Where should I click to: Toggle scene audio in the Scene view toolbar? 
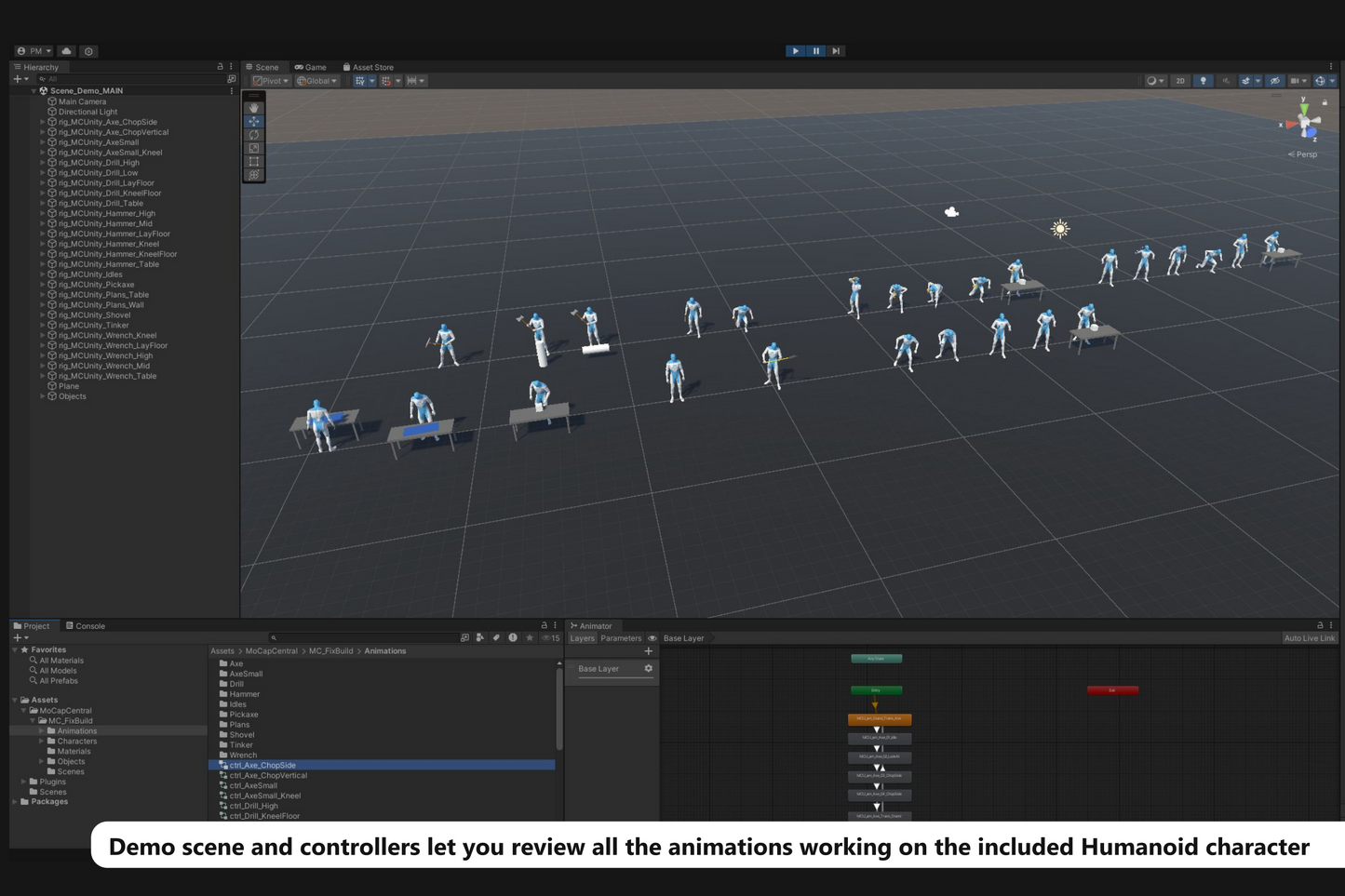1225,81
